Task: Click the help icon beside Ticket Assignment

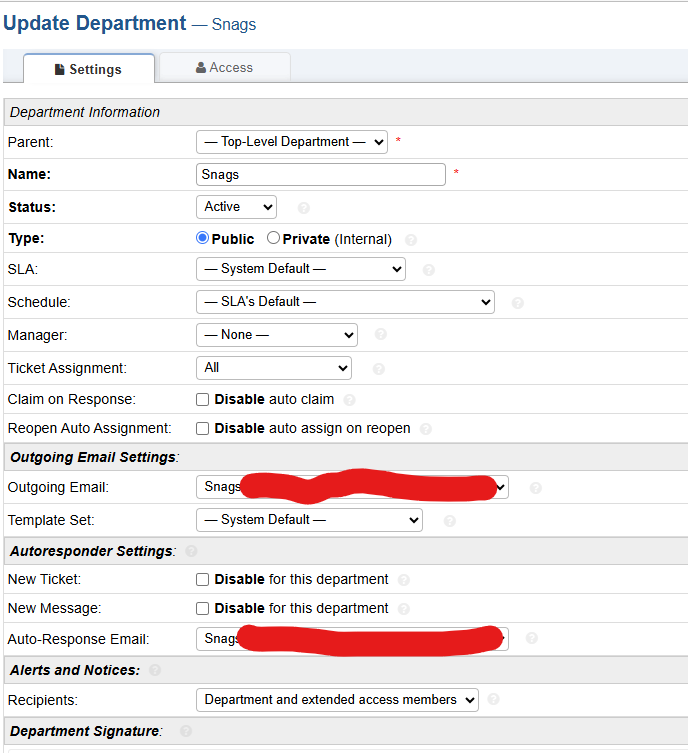Action: click(379, 369)
